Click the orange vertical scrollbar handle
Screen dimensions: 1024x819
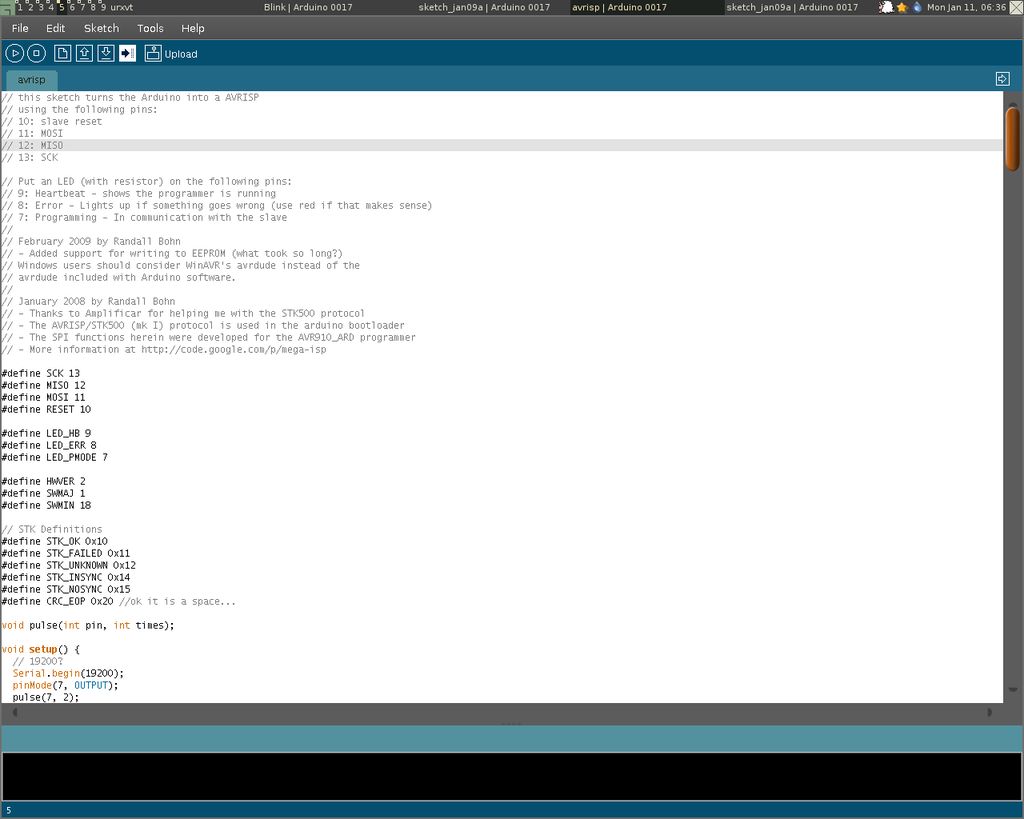coord(1013,138)
